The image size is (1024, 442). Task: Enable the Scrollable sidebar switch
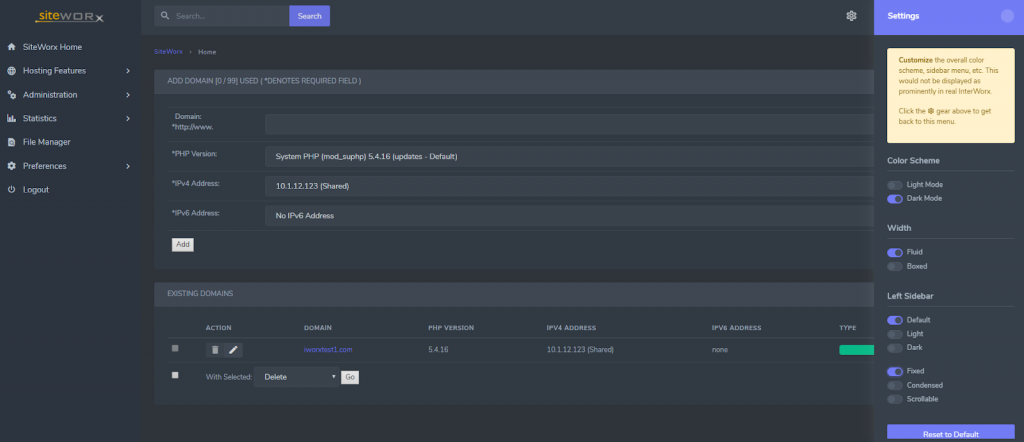point(895,399)
